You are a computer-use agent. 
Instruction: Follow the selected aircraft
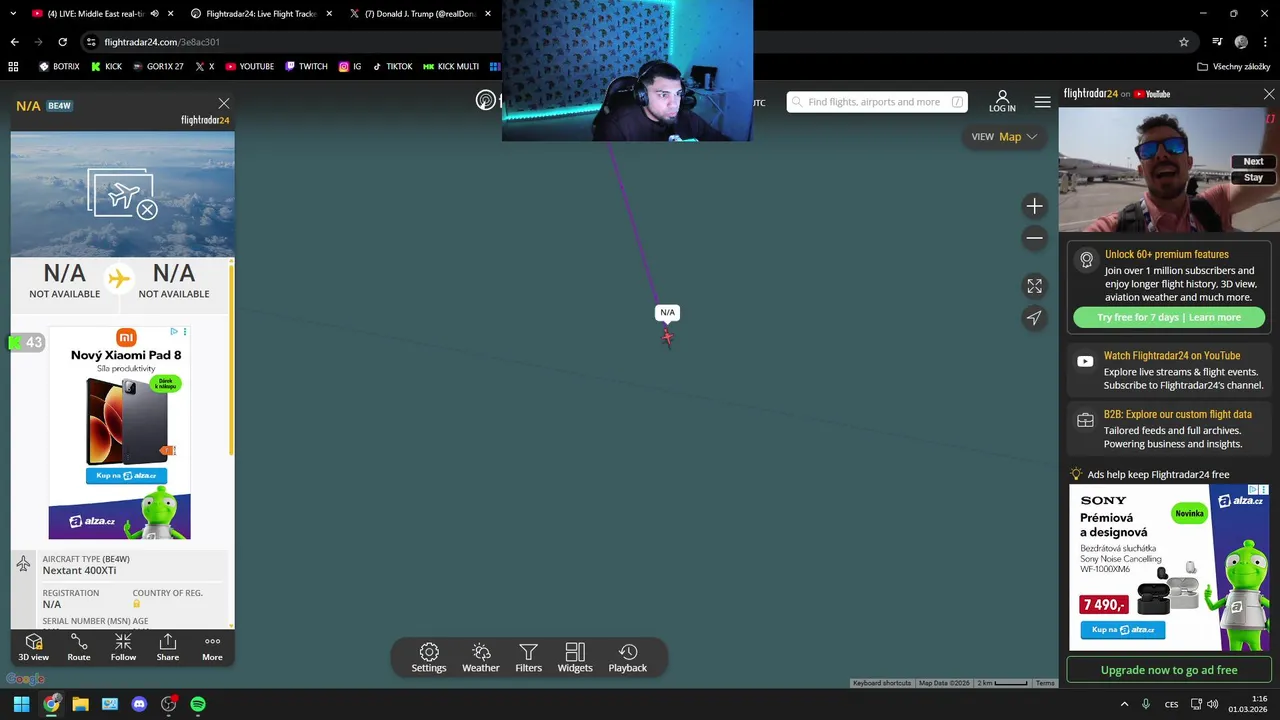click(x=123, y=647)
